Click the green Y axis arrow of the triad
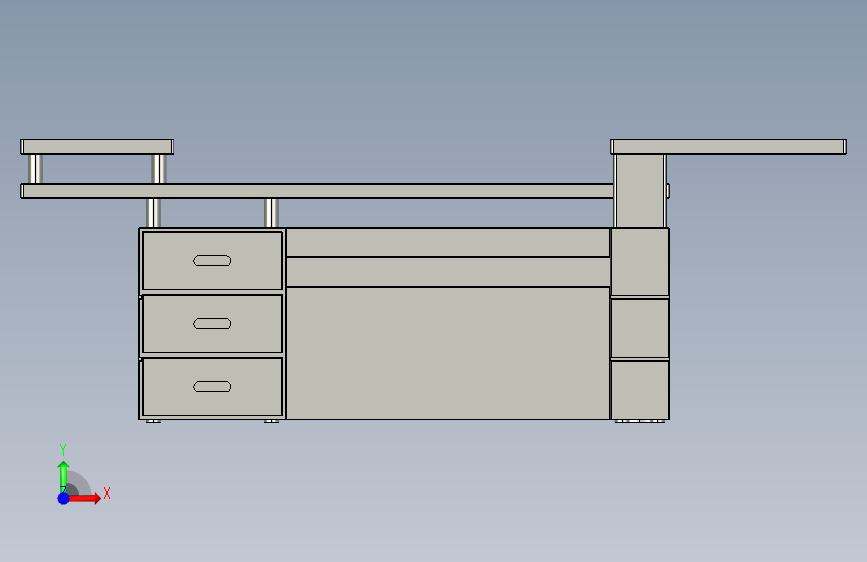Image resolution: width=867 pixels, height=562 pixels. pyautogui.click(x=63, y=476)
